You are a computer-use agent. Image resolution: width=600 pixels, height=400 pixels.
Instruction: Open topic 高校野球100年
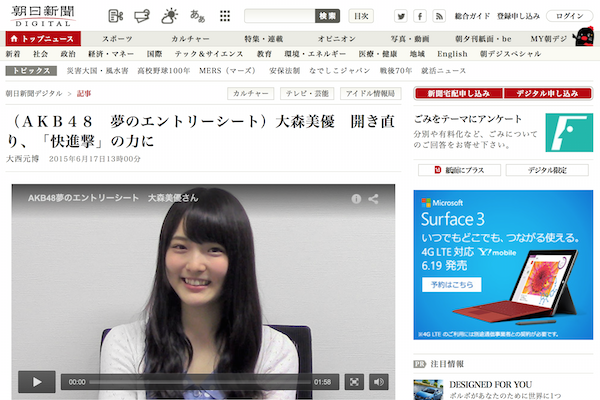click(164, 71)
